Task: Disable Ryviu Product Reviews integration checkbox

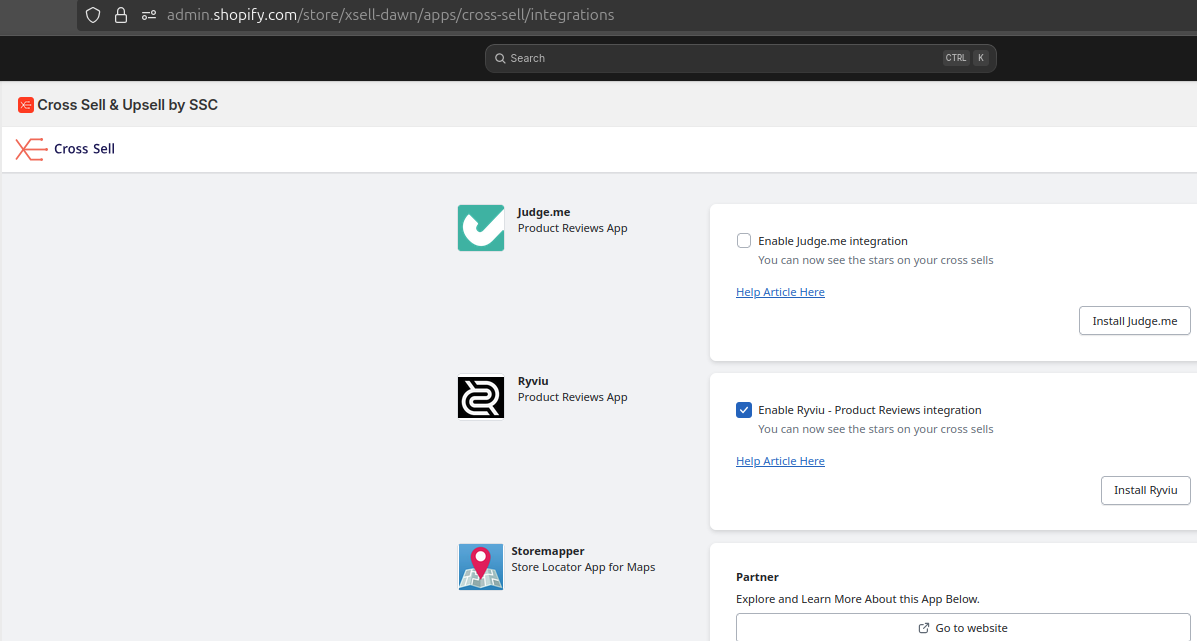Action: (744, 410)
